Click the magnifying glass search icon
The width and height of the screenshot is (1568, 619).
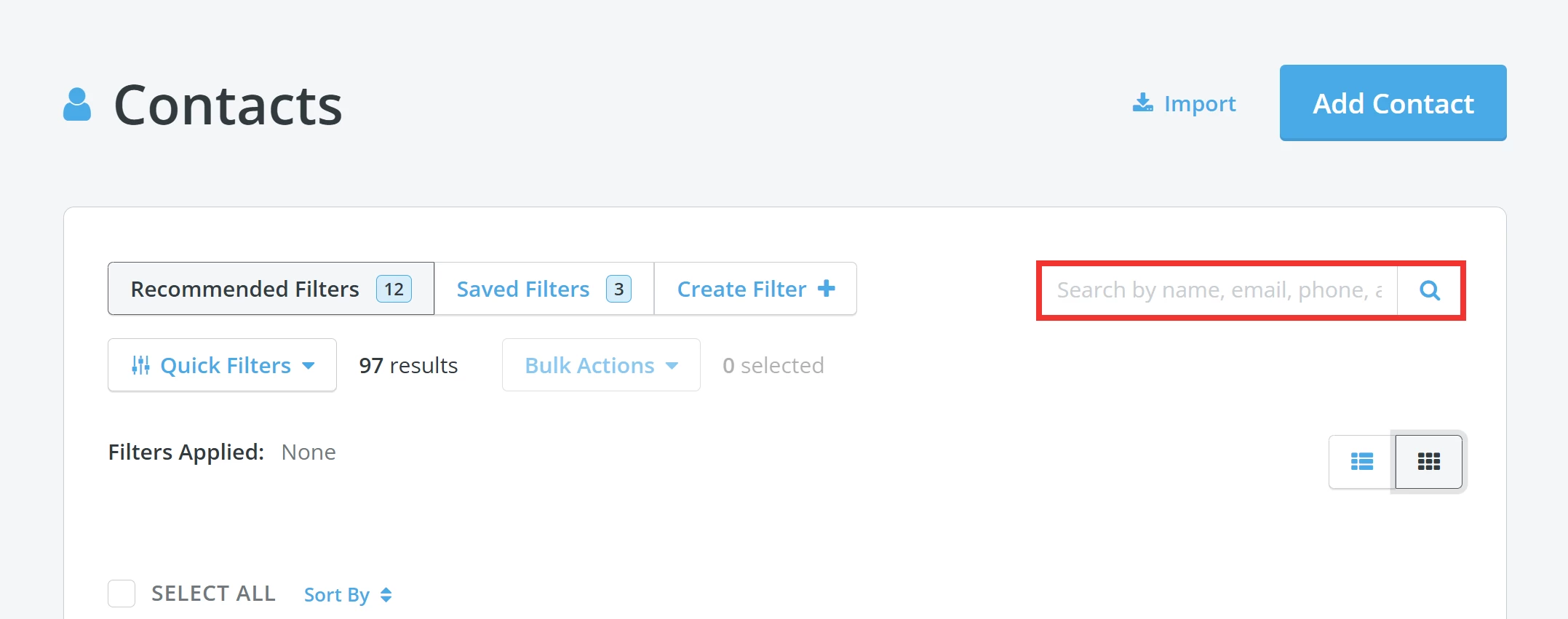(x=1429, y=289)
